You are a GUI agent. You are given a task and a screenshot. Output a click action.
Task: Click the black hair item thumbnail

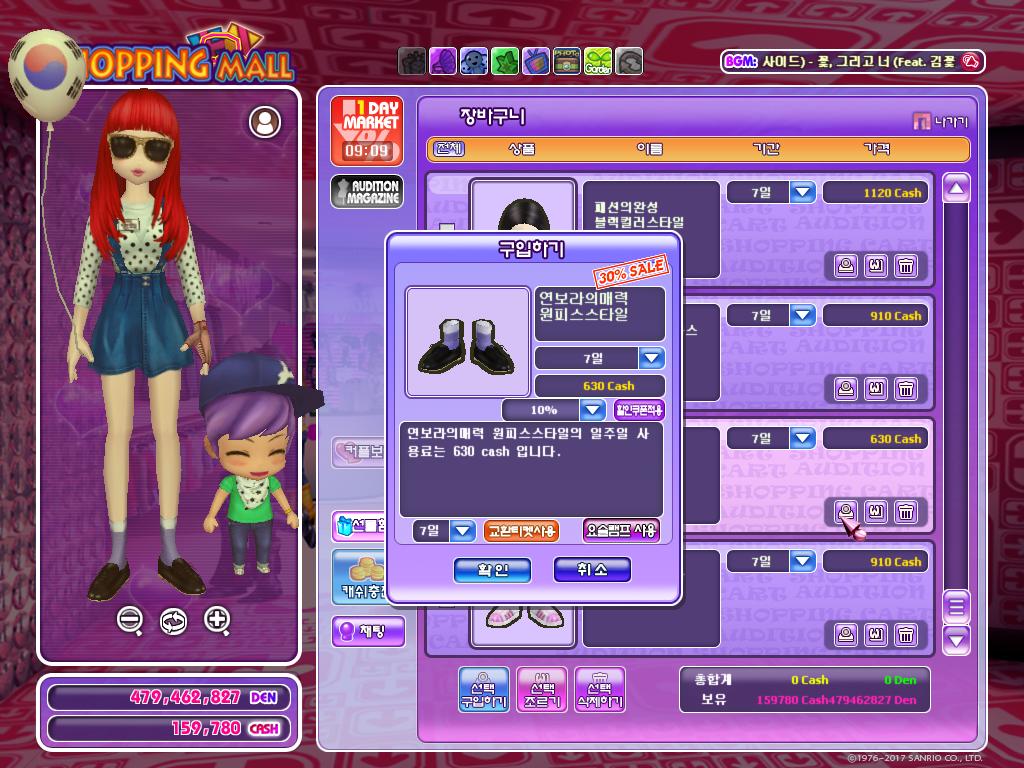[x=523, y=206]
